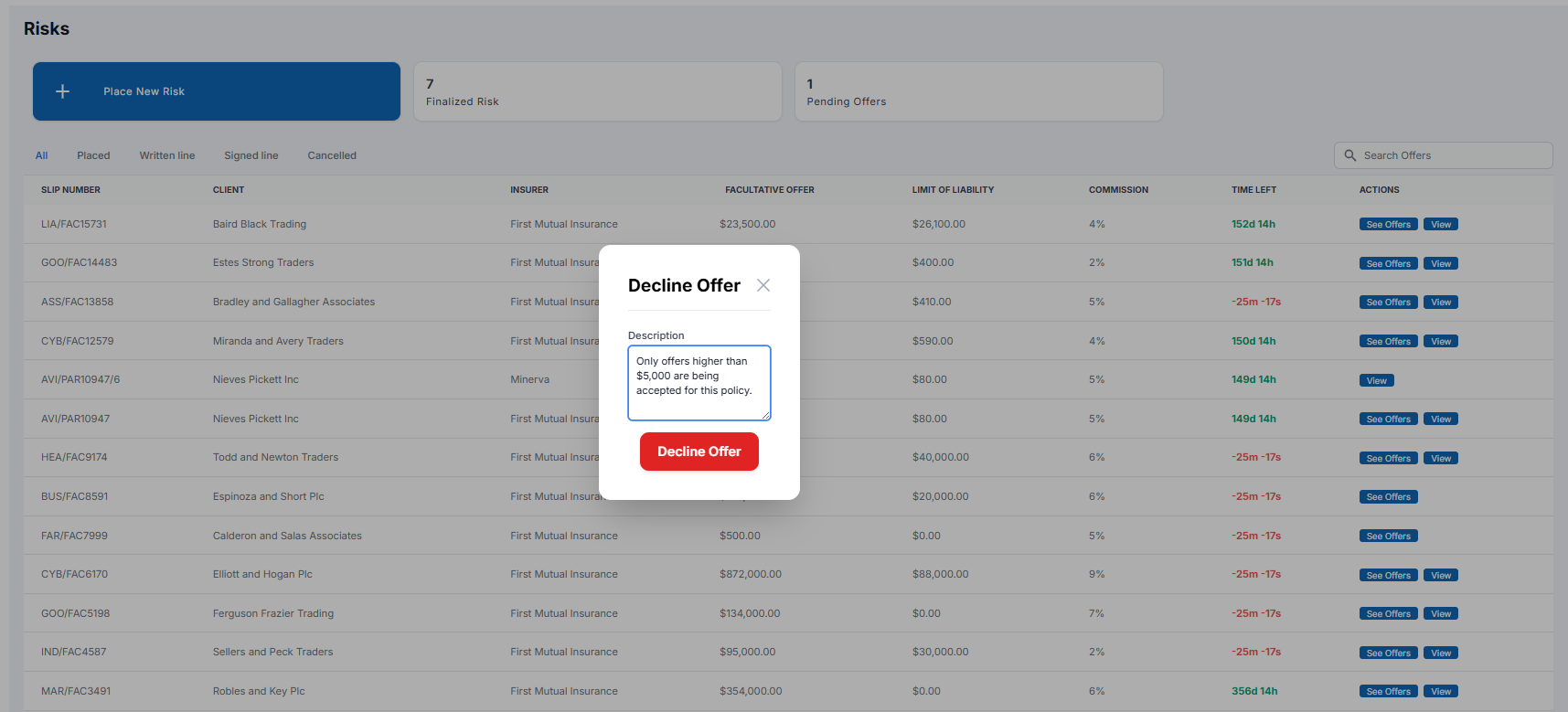Select the All tab
Image resolution: width=1568 pixels, height=712 pixels.
[x=41, y=155]
